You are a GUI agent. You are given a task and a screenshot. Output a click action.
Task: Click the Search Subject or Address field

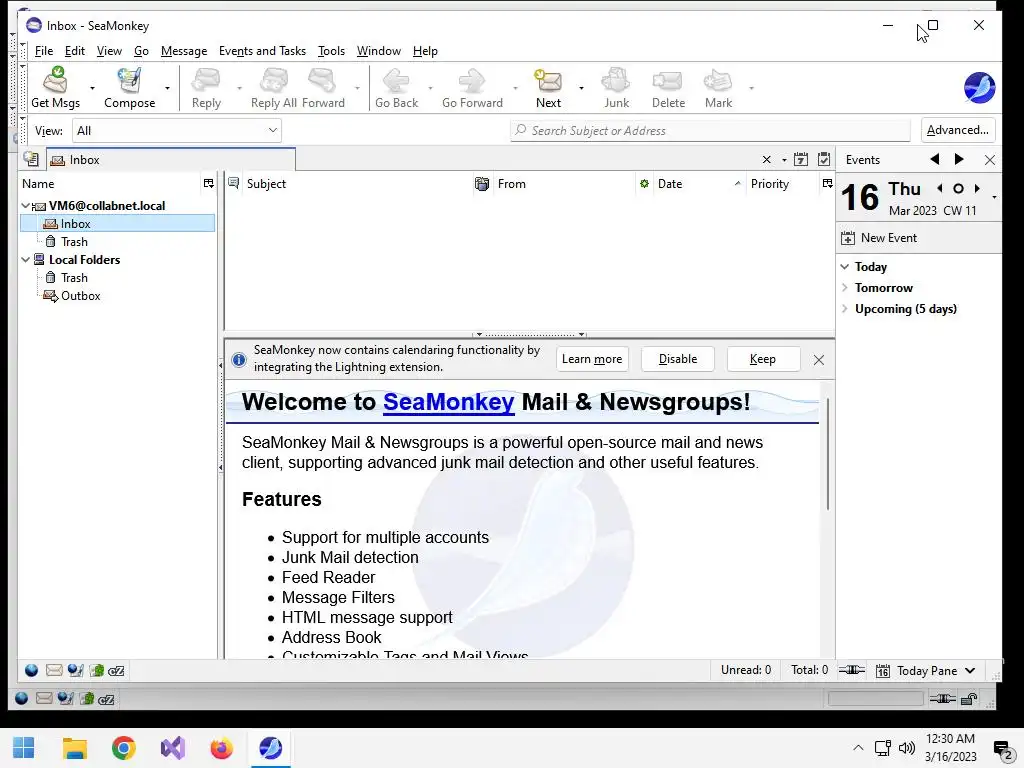(x=710, y=131)
